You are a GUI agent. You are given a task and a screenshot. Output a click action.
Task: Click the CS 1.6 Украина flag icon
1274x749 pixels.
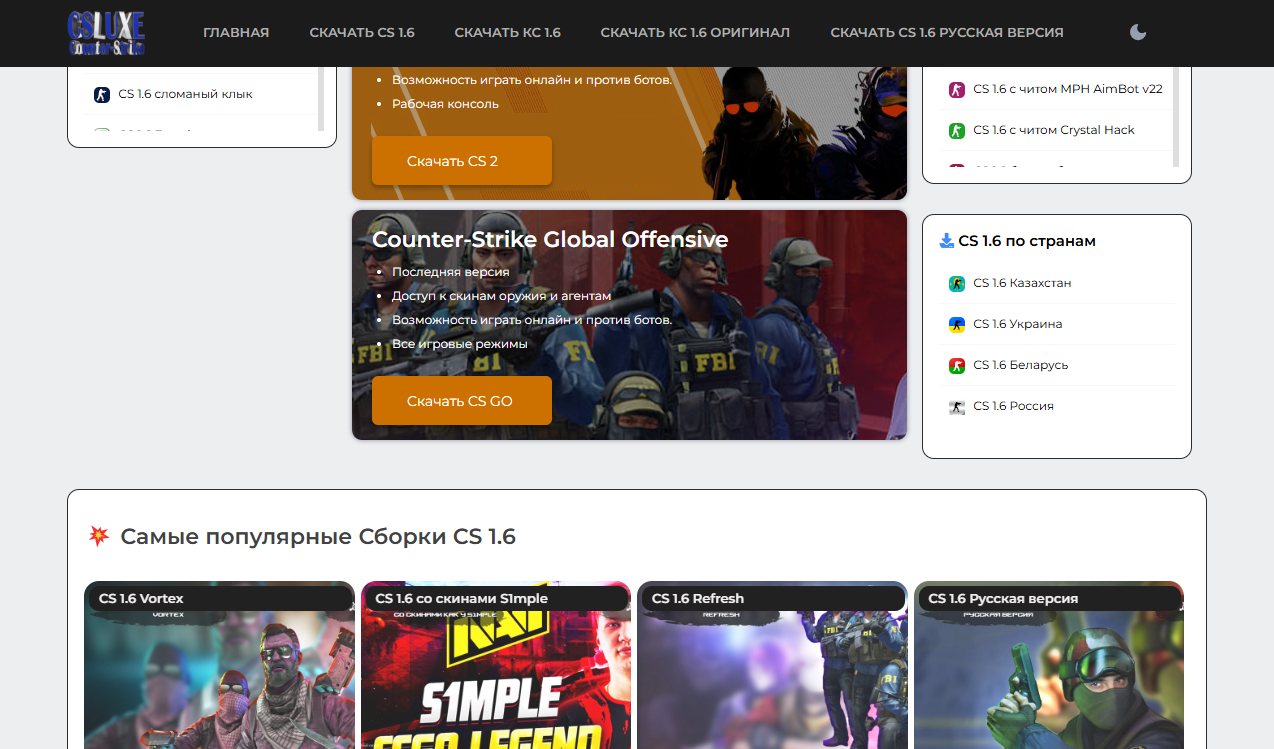pyautogui.click(x=956, y=325)
